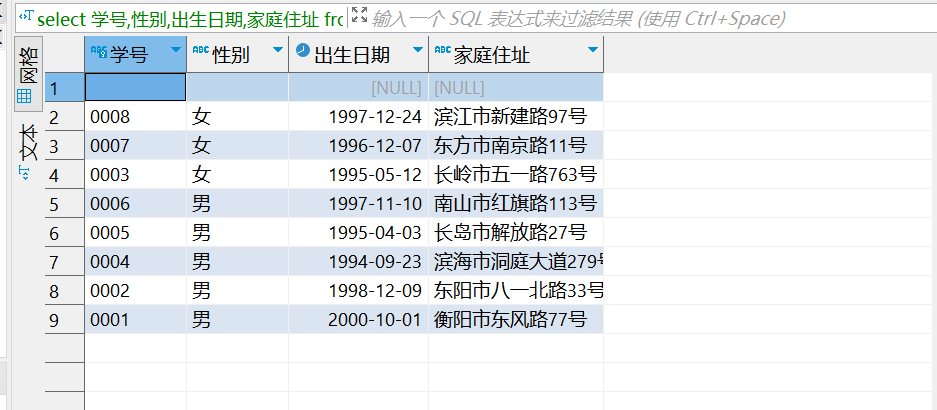Click date cell 1994-09-23

click(x=359, y=262)
